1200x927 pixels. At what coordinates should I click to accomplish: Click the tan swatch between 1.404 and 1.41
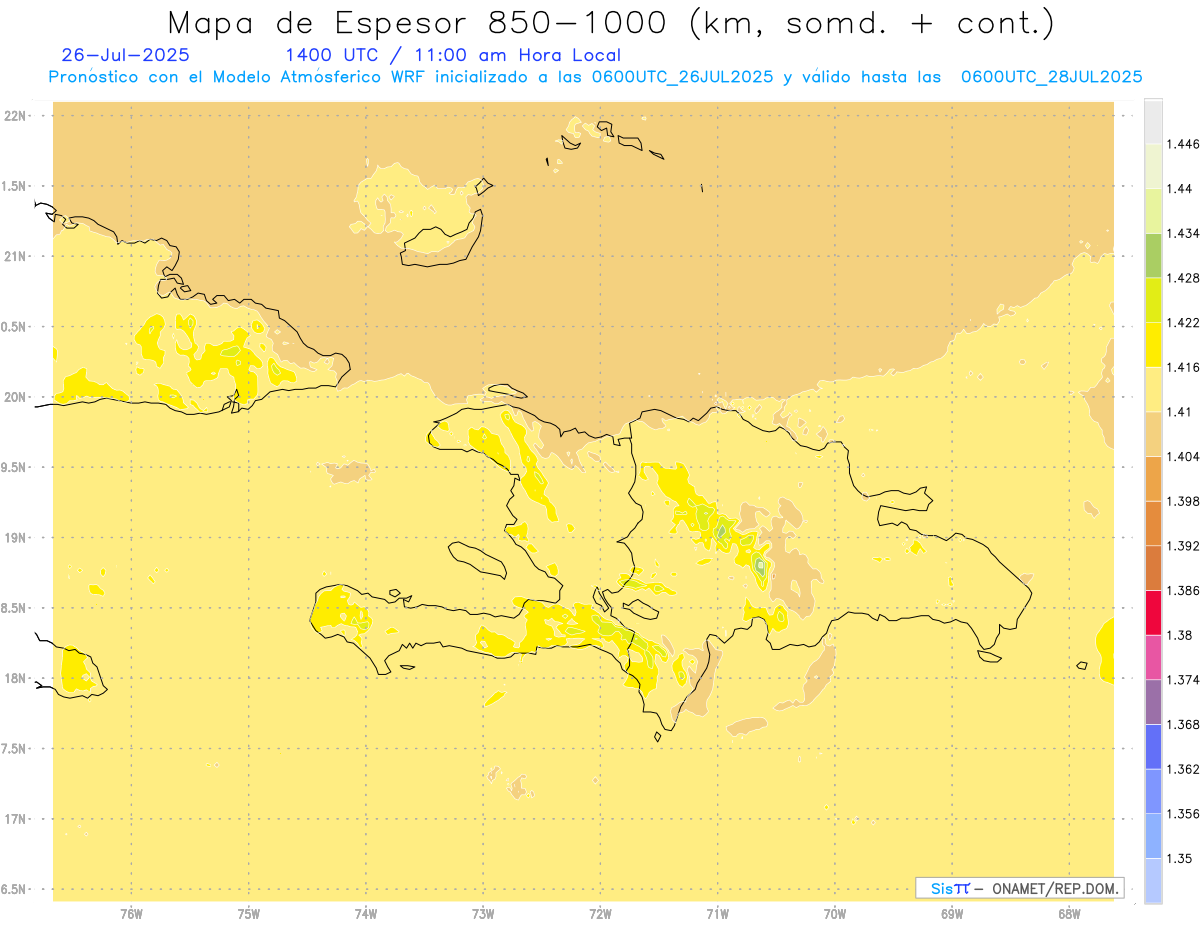click(1153, 434)
